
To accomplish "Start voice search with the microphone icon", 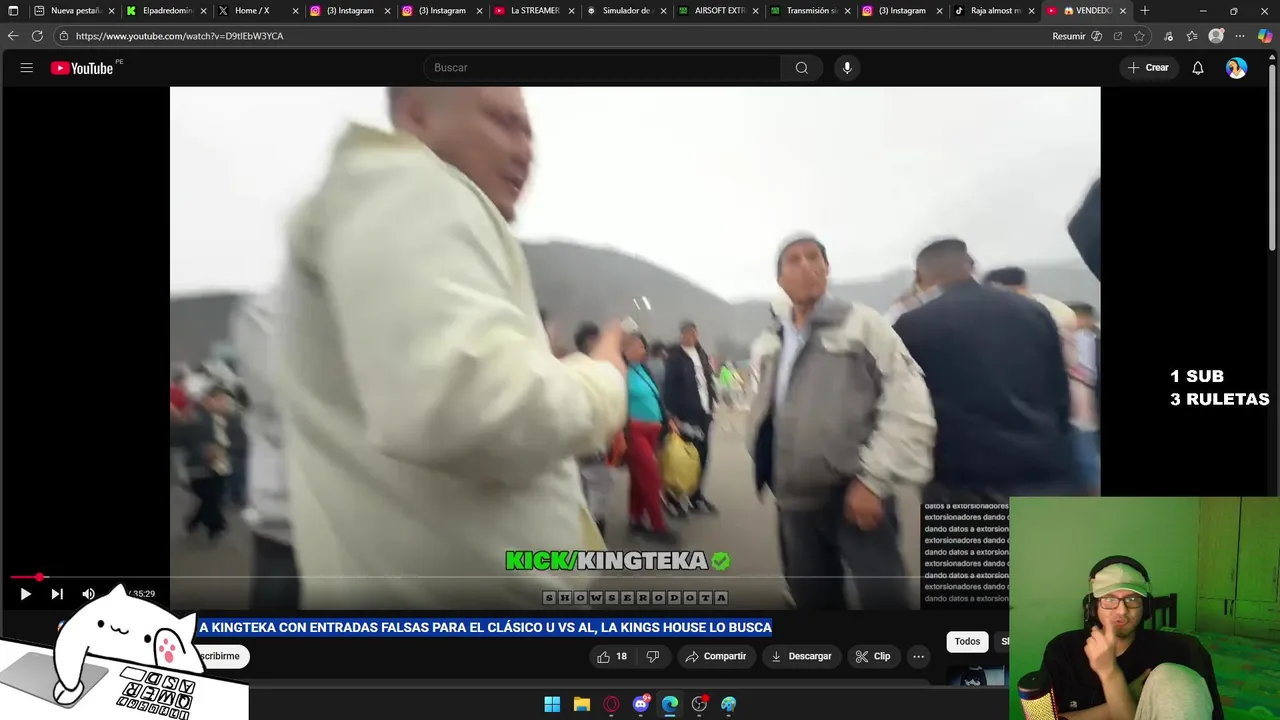I will 847,68.
